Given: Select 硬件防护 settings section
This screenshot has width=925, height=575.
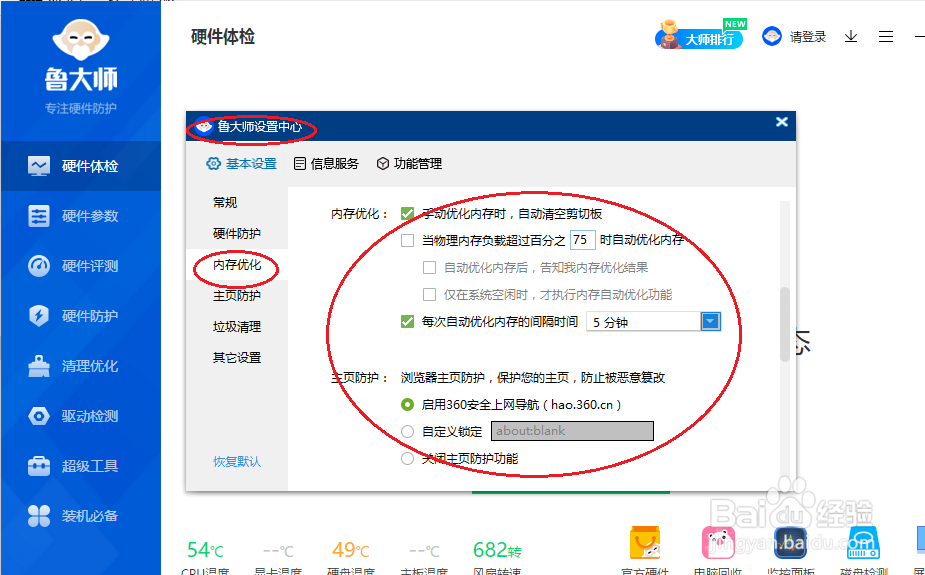Looking at the screenshot, I should click(x=237, y=234).
